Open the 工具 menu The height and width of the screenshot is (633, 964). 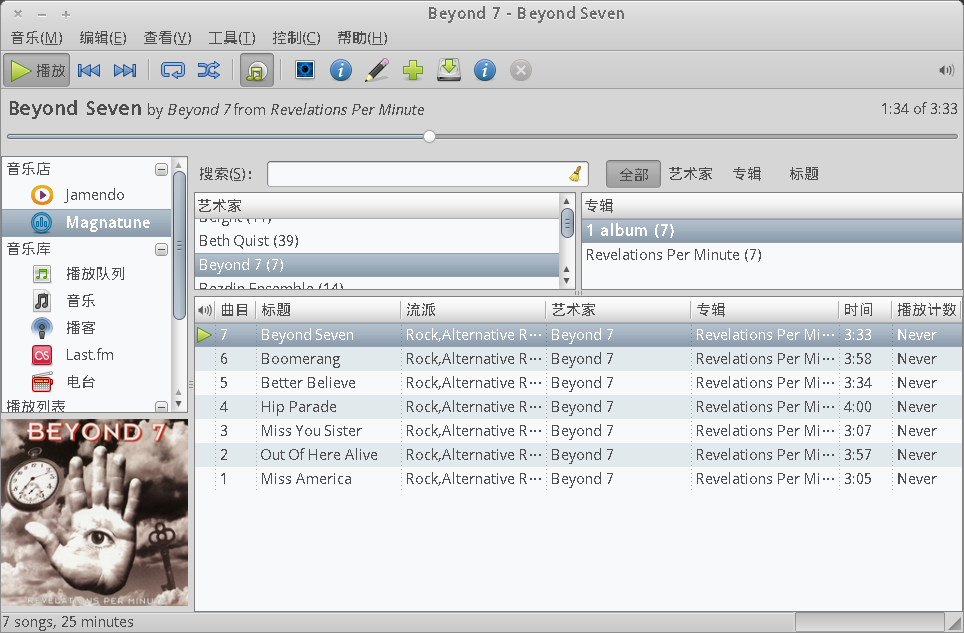pos(231,38)
